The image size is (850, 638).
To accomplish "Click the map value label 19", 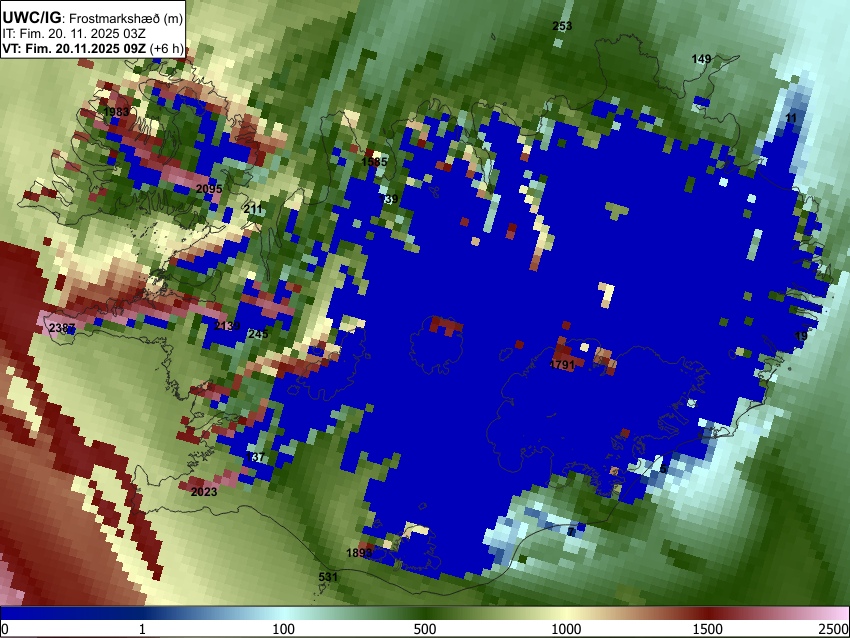I will 801,336.
